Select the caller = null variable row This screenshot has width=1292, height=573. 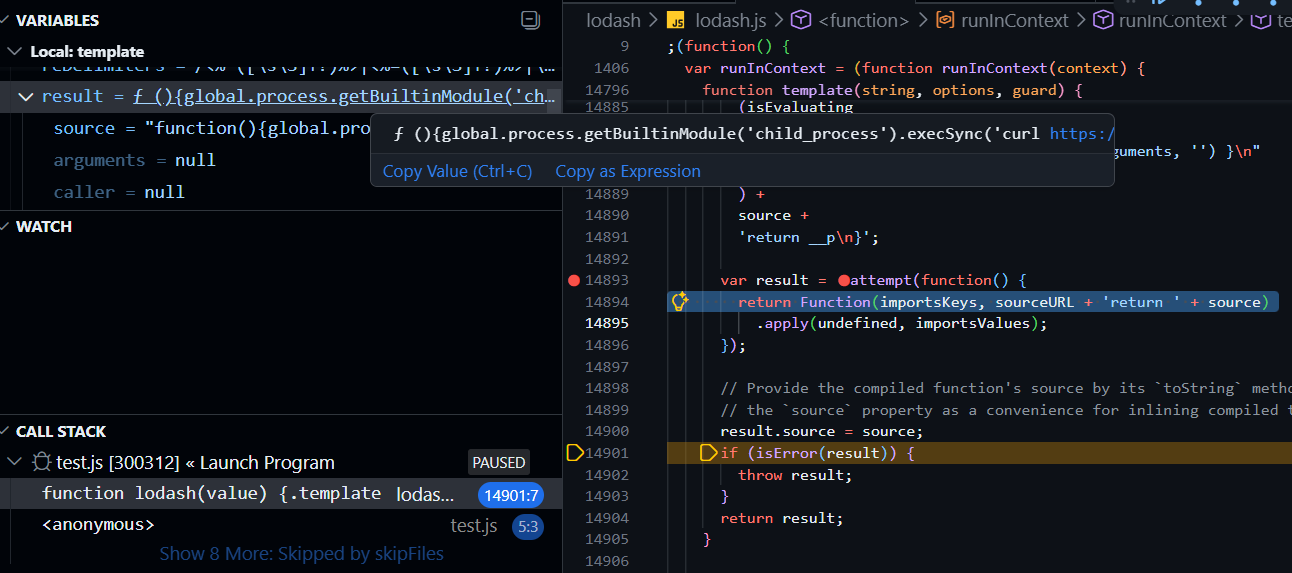(x=281, y=192)
